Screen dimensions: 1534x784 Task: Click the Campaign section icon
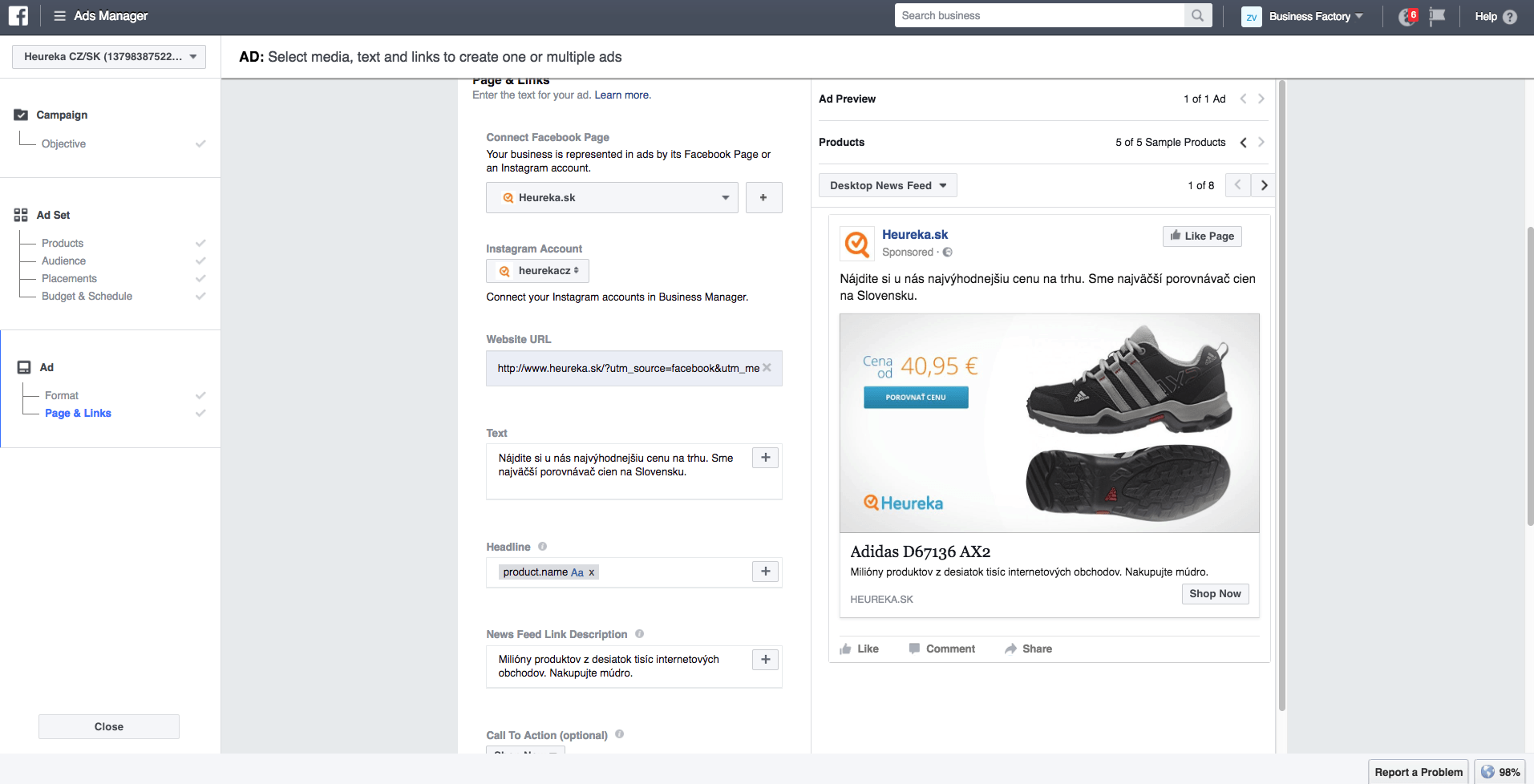pyautogui.click(x=21, y=115)
